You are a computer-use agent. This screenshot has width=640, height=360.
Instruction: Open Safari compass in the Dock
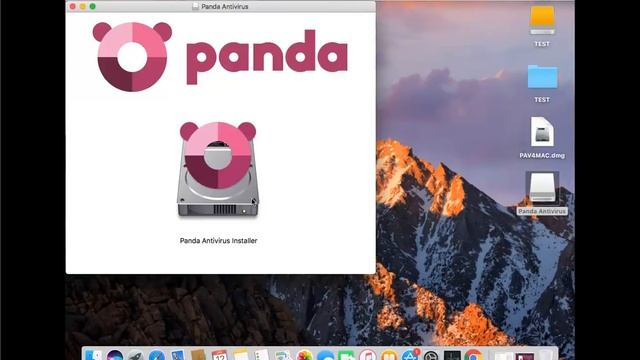tap(157, 356)
